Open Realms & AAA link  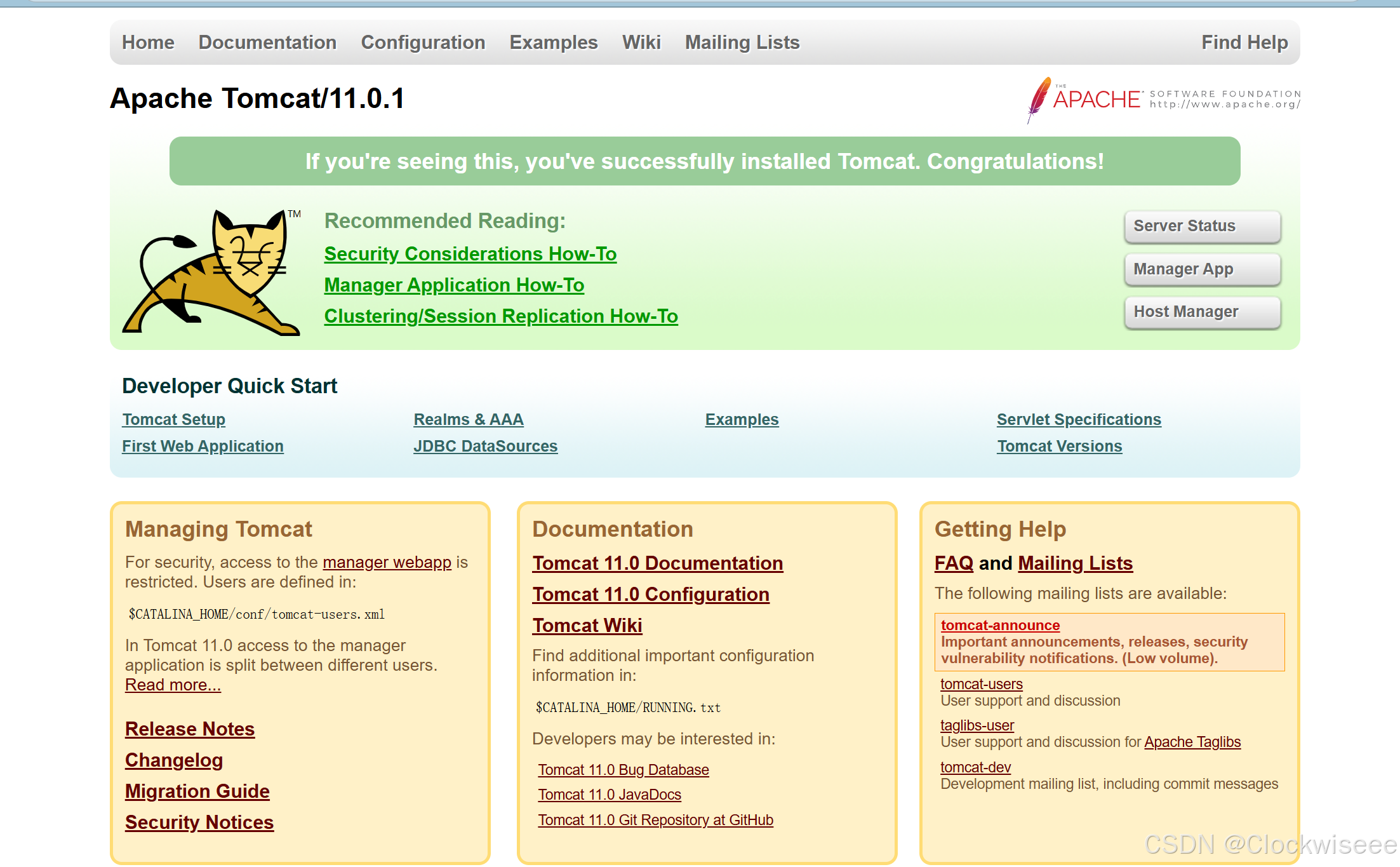(469, 419)
